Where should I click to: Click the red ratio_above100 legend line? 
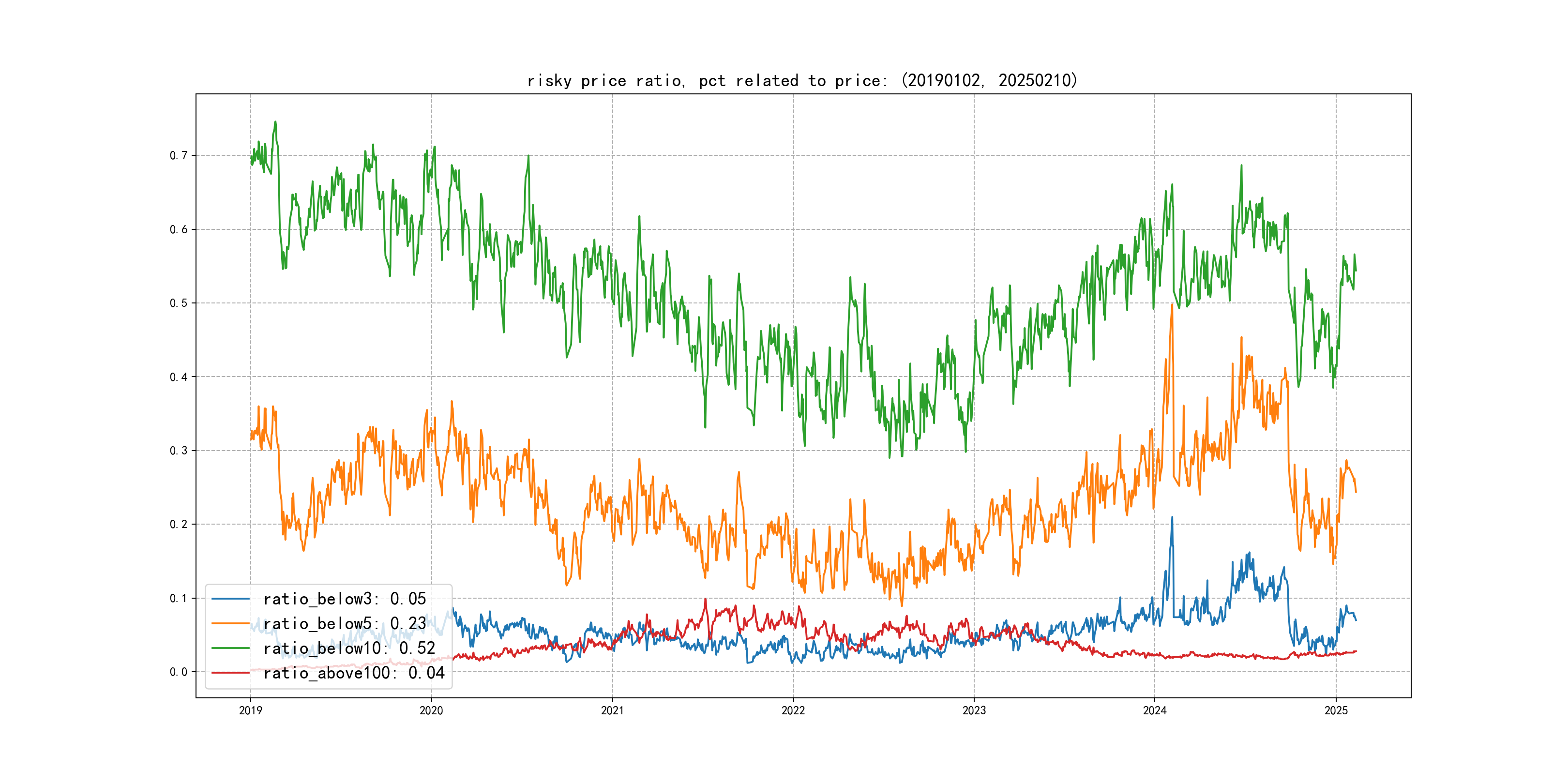click(x=230, y=673)
